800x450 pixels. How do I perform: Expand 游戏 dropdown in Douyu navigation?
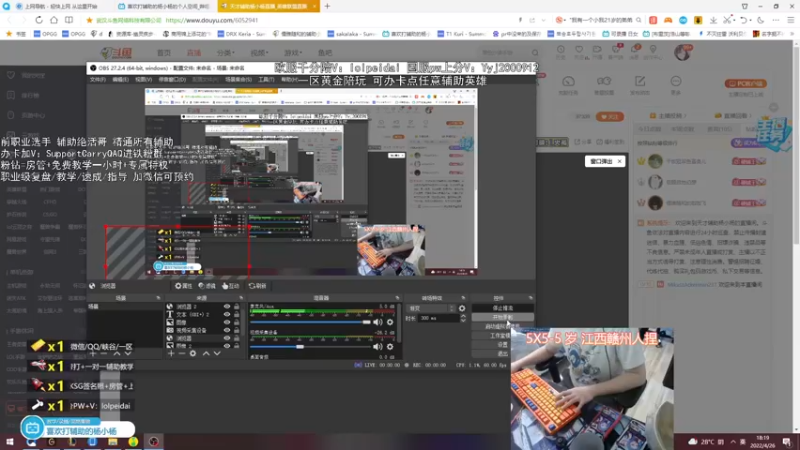293,53
